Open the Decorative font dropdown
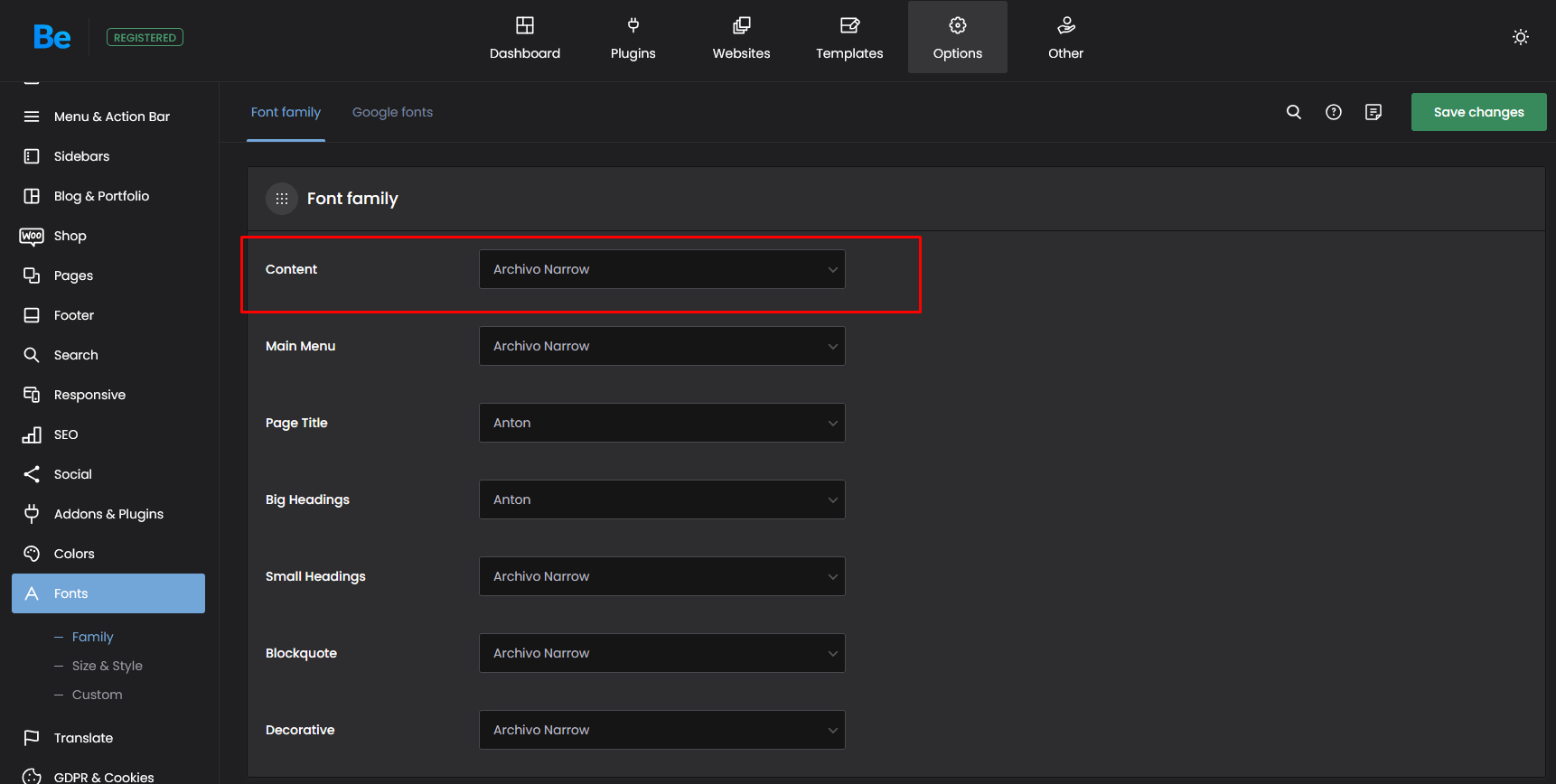Image resolution: width=1556 pixels, height=784 pixels. (662, 730)
